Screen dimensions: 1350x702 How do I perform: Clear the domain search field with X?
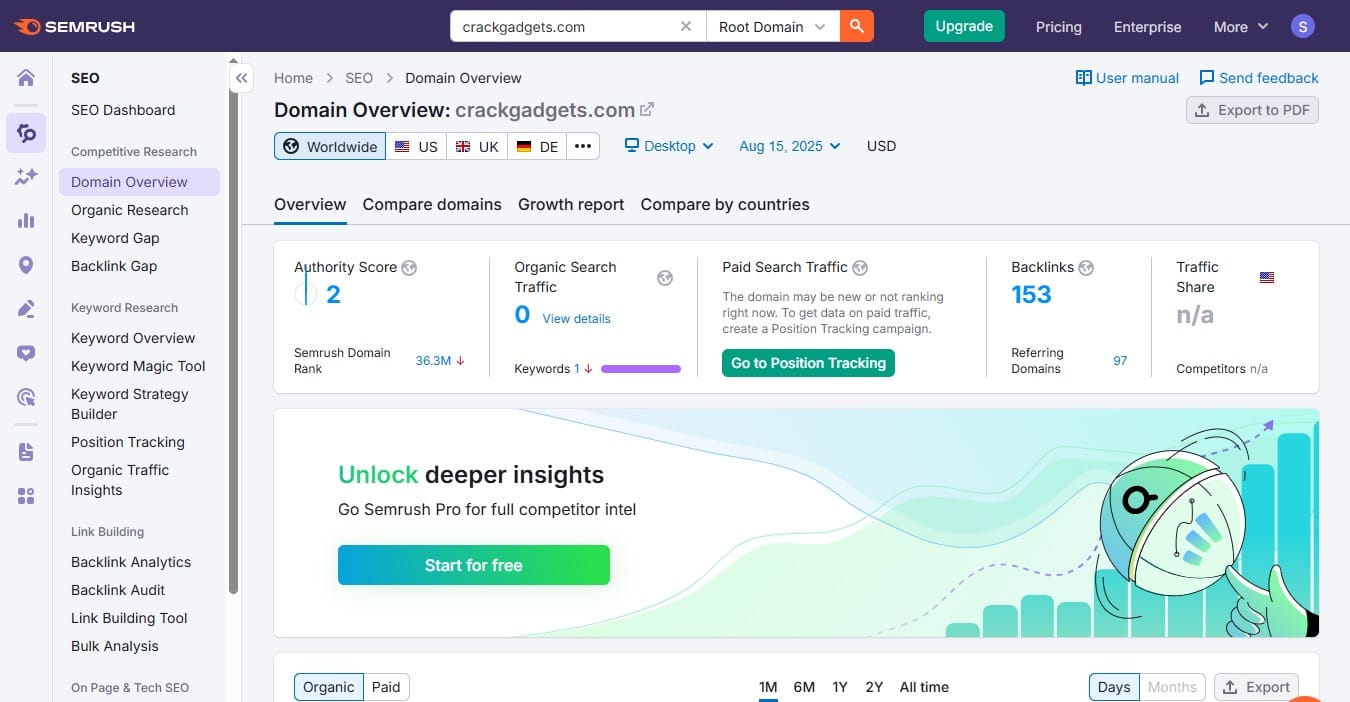tap(686, 27)
